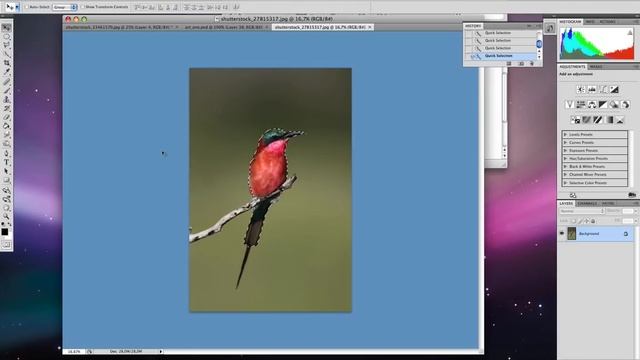Expand Black & White Presets list

click(x=565, y=167)
